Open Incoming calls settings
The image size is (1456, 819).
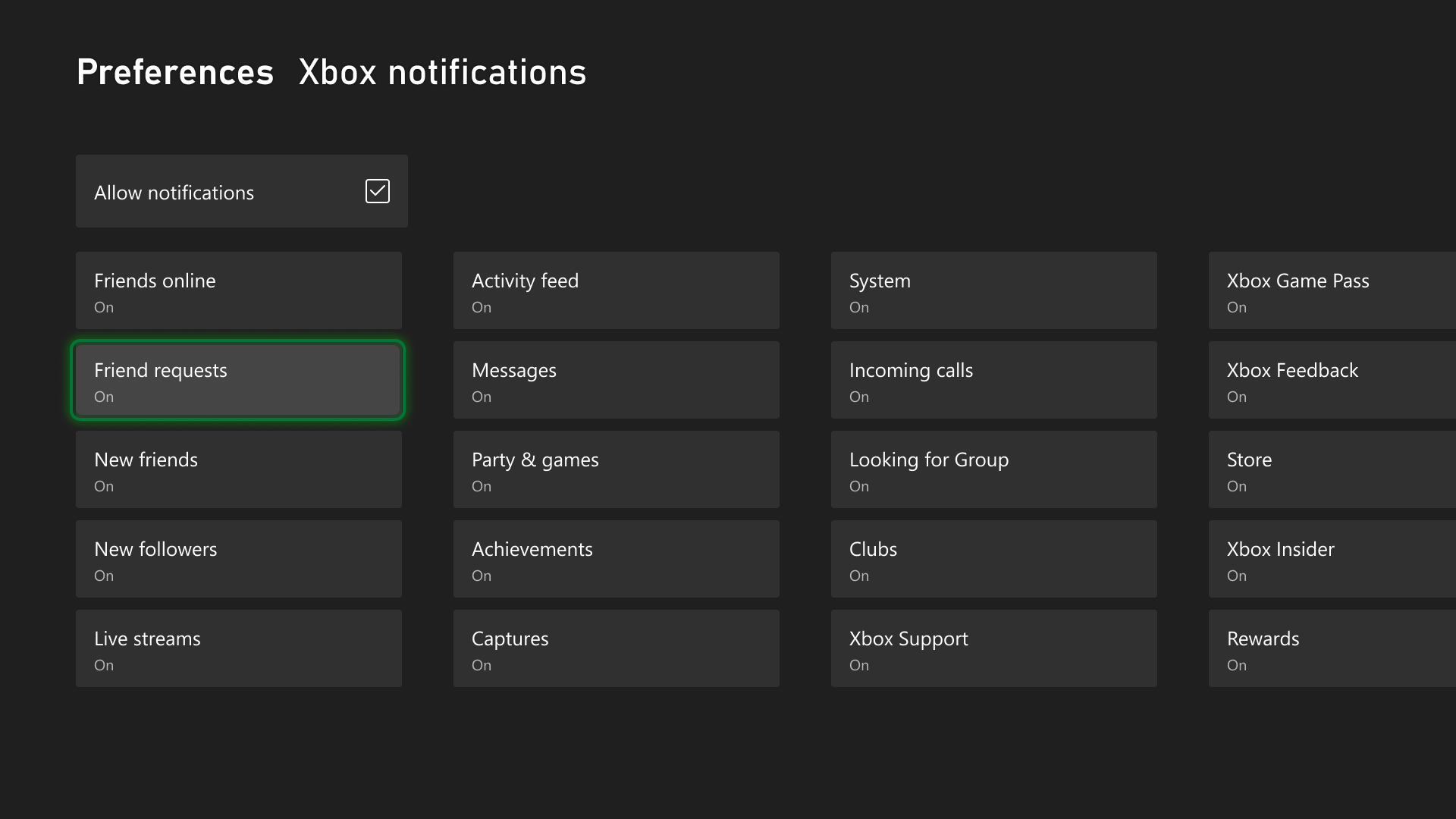(993, 380)
